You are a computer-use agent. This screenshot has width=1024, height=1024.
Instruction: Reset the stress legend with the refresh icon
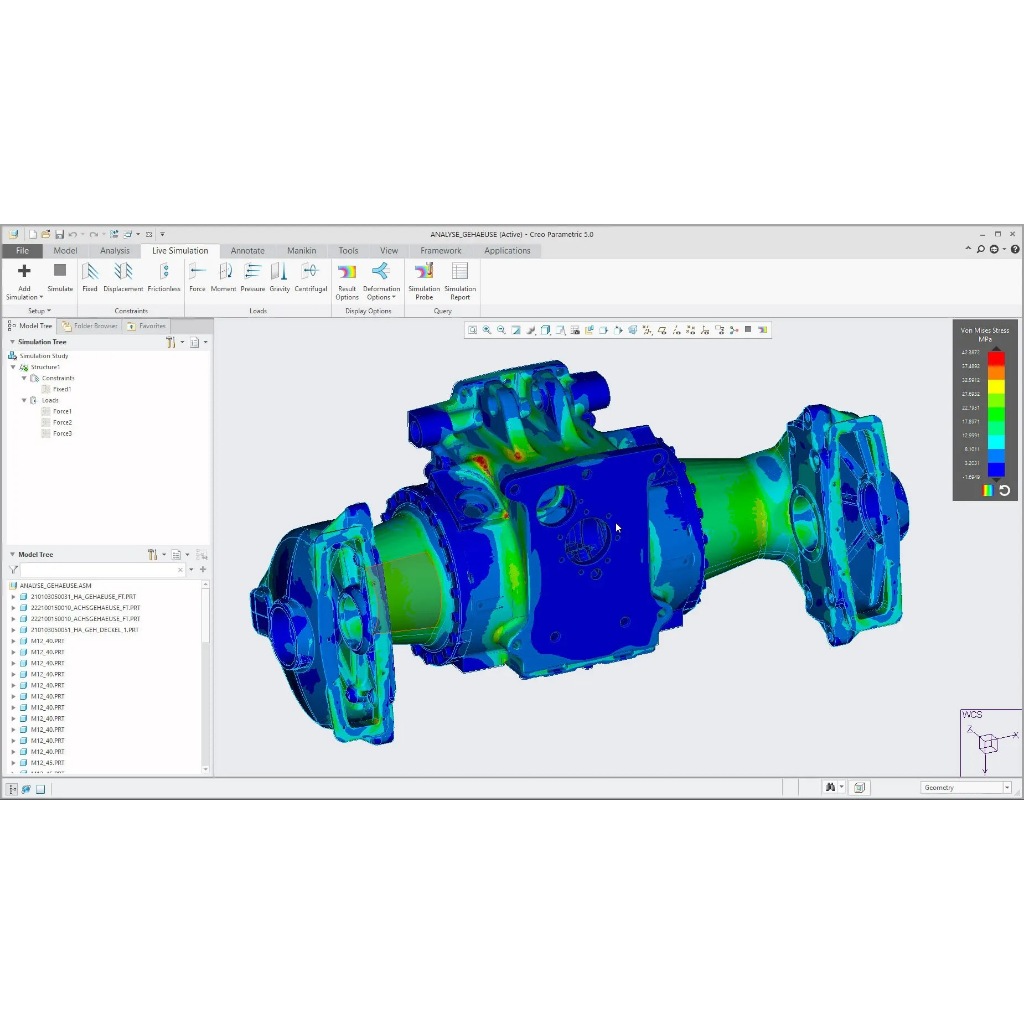[1004, 490]
